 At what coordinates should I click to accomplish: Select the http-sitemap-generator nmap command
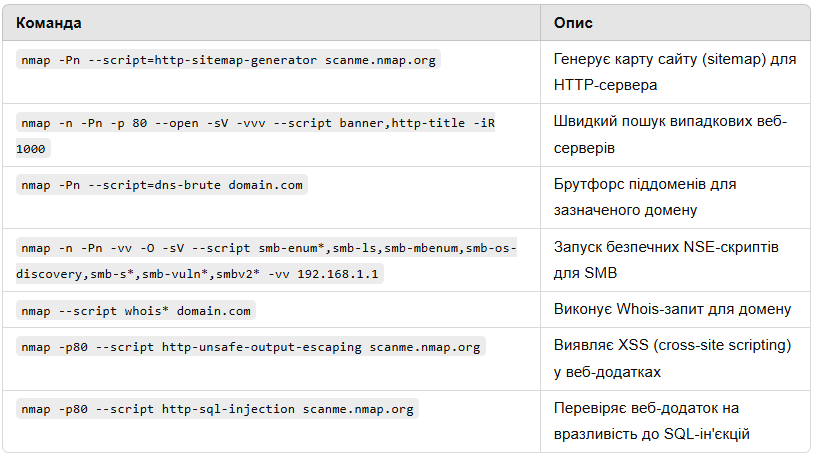click(228, 60)
